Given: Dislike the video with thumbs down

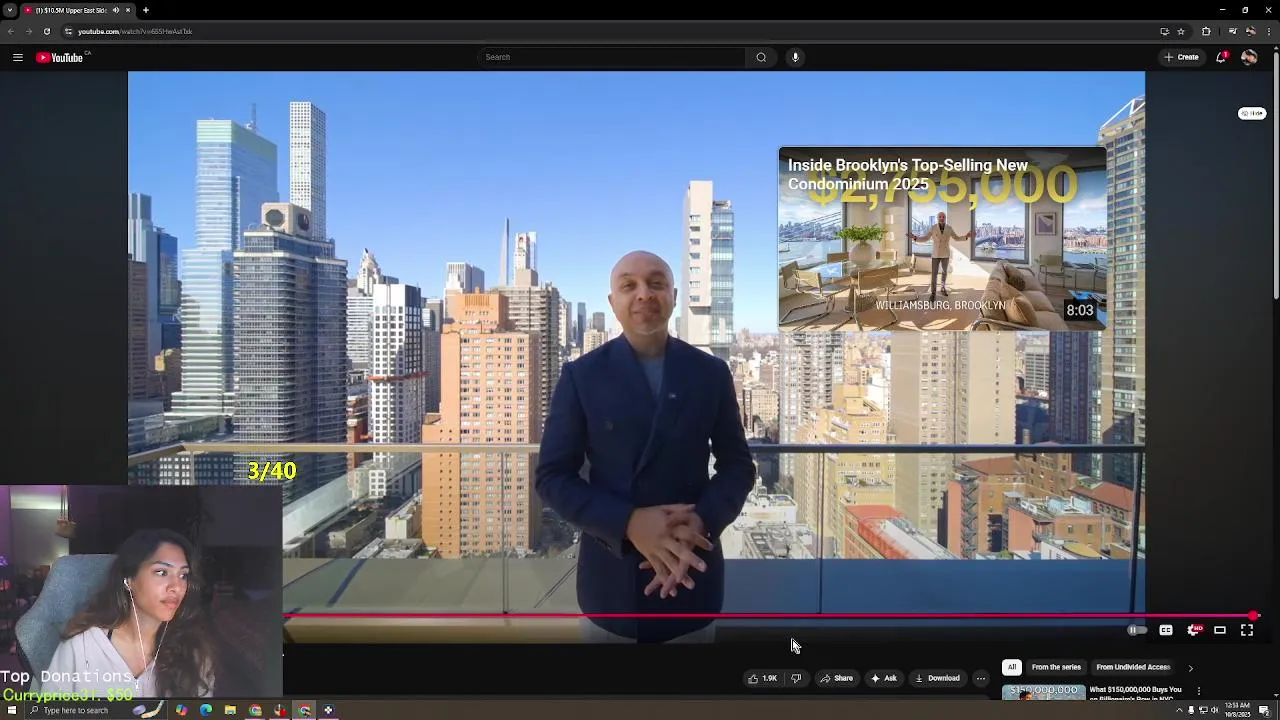Looking at the screenshot, I should click(x=796, y=678).
